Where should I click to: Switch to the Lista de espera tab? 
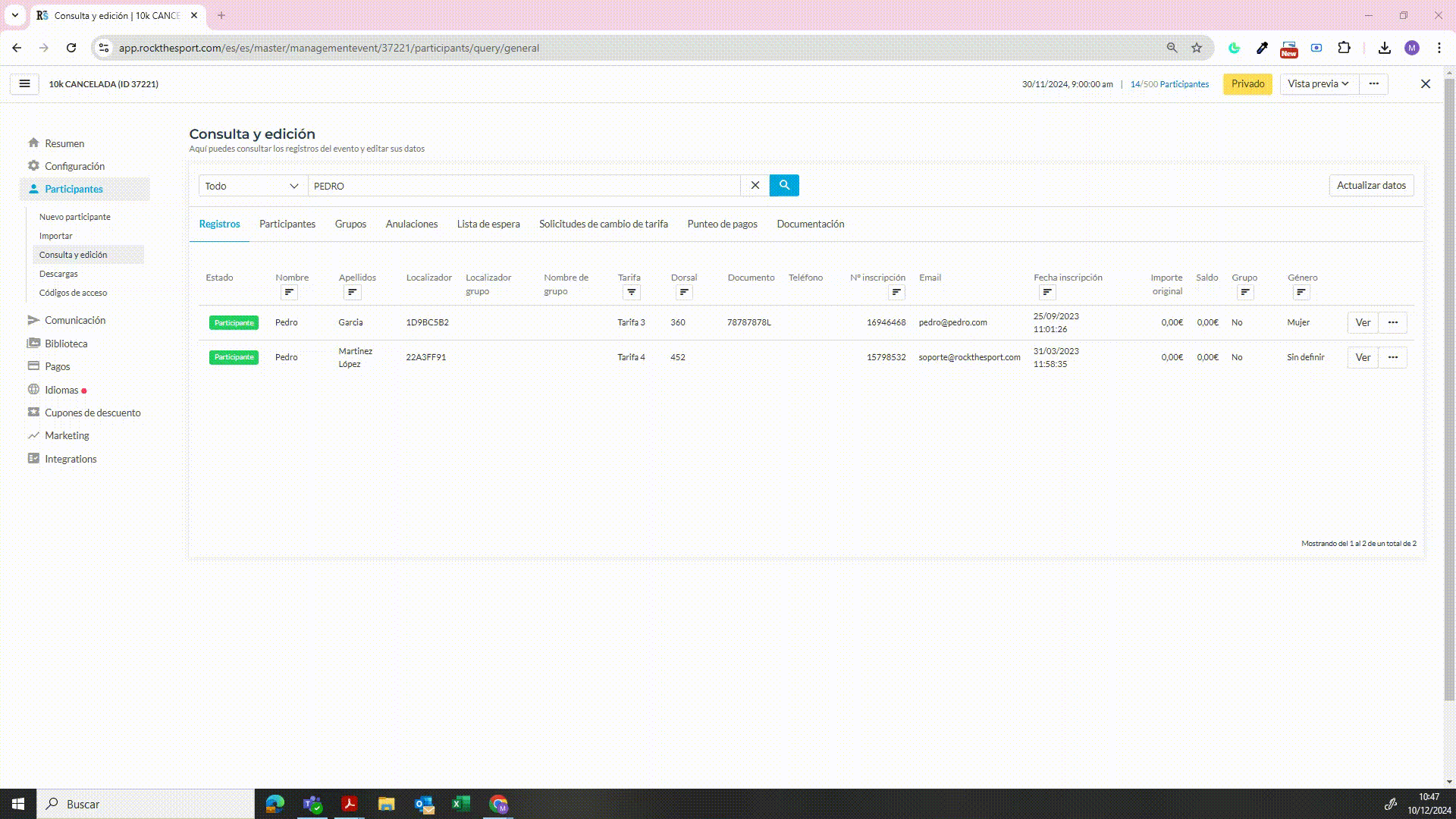[x=488, y=224]
